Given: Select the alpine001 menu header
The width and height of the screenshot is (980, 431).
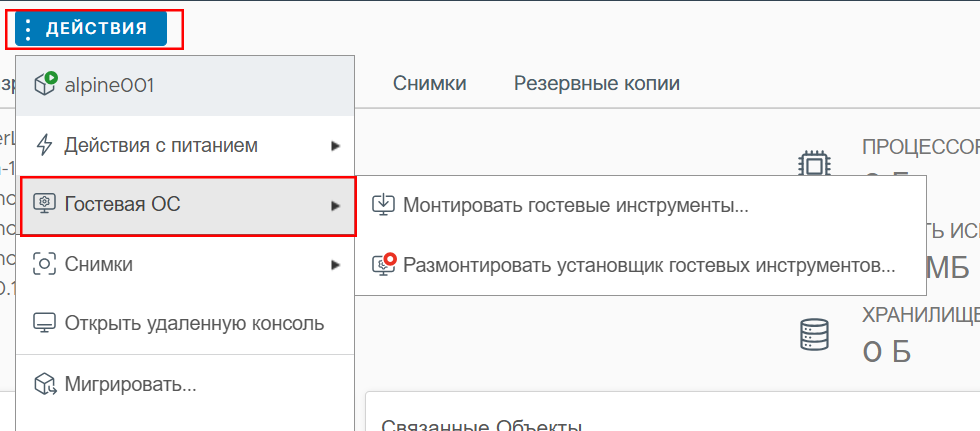Looking at the screenshot, I should point(185,86).
